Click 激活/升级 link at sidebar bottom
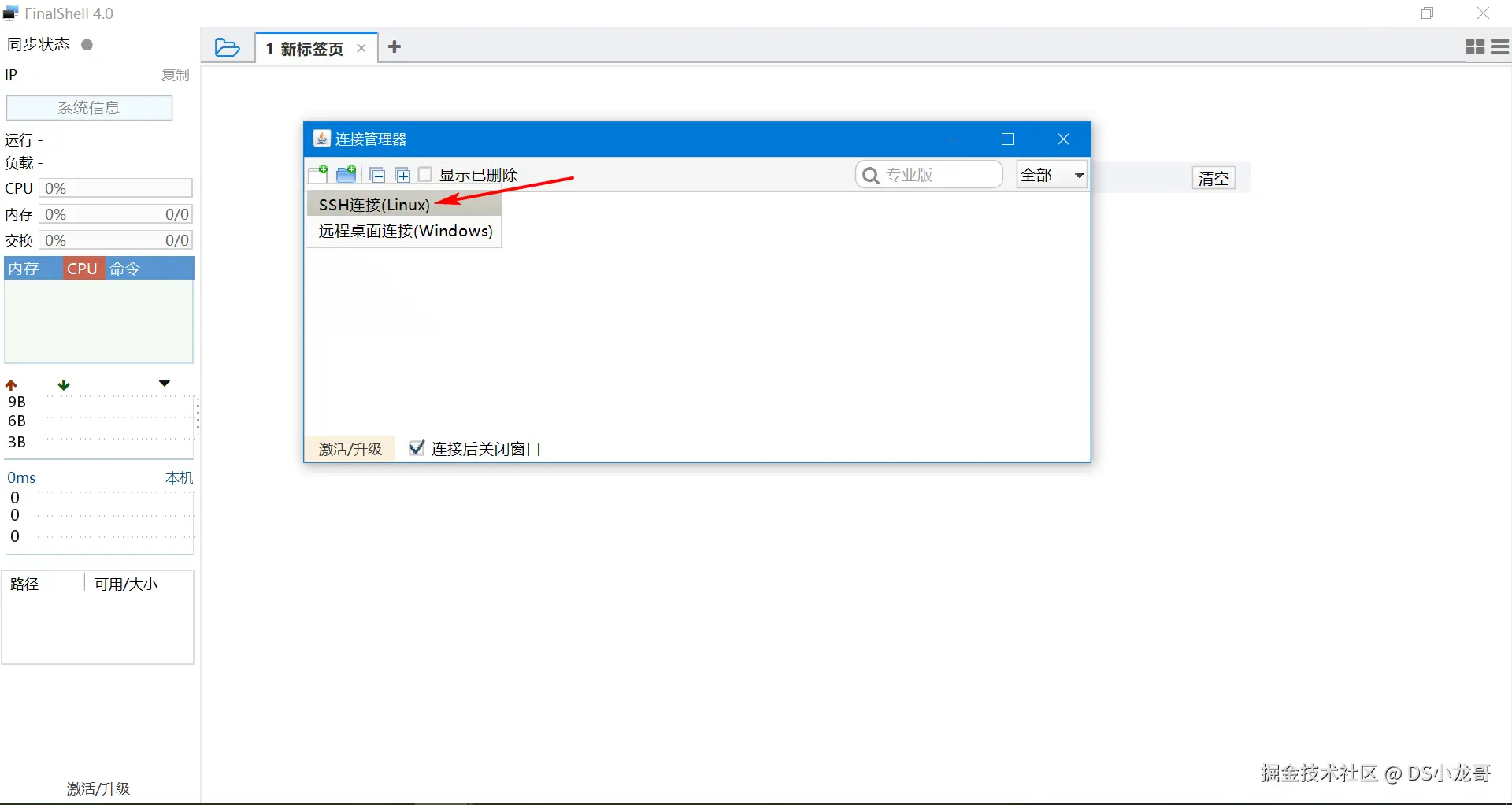The image size is (1512, 805). coord(98,788)
